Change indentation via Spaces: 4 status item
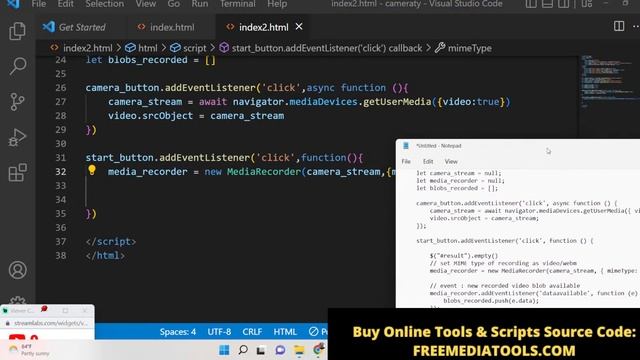The image size is (640, 360). click(x=178, y=332)
